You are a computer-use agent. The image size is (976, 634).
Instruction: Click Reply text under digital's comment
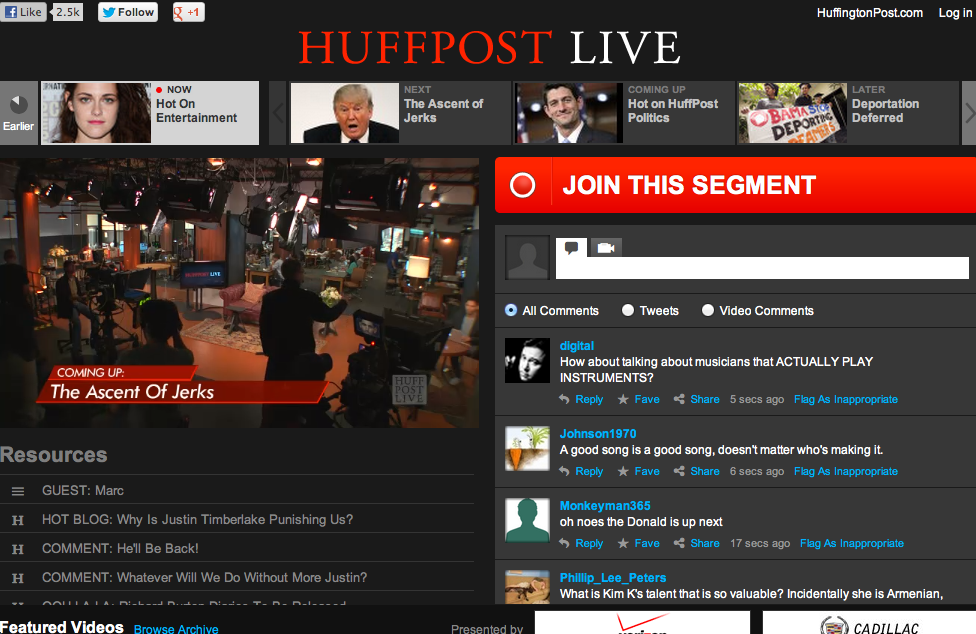point(589,399)
